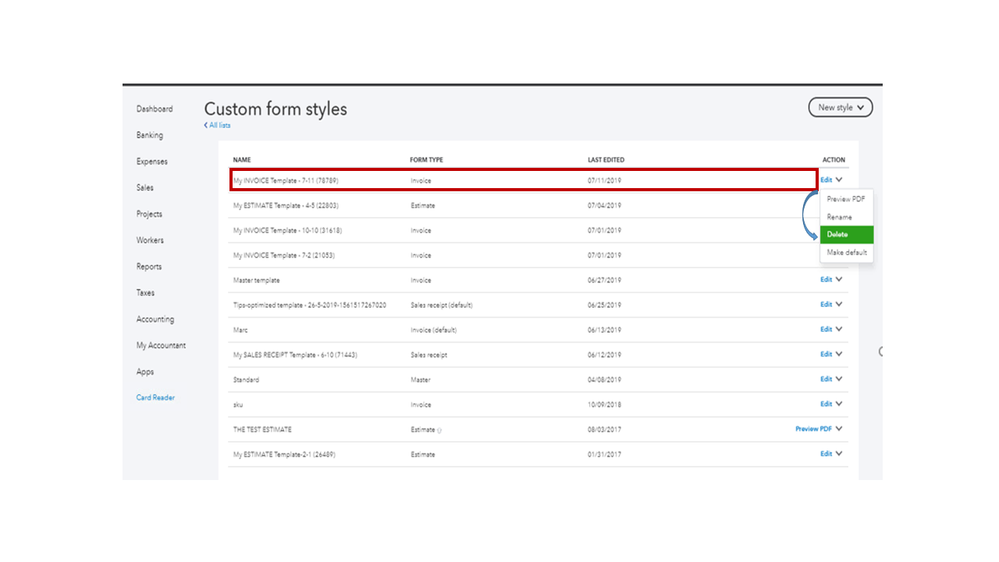The height and width of the screenshot is (562, 999).
Task: Open the Reports sidebar item
Action: 149,267
